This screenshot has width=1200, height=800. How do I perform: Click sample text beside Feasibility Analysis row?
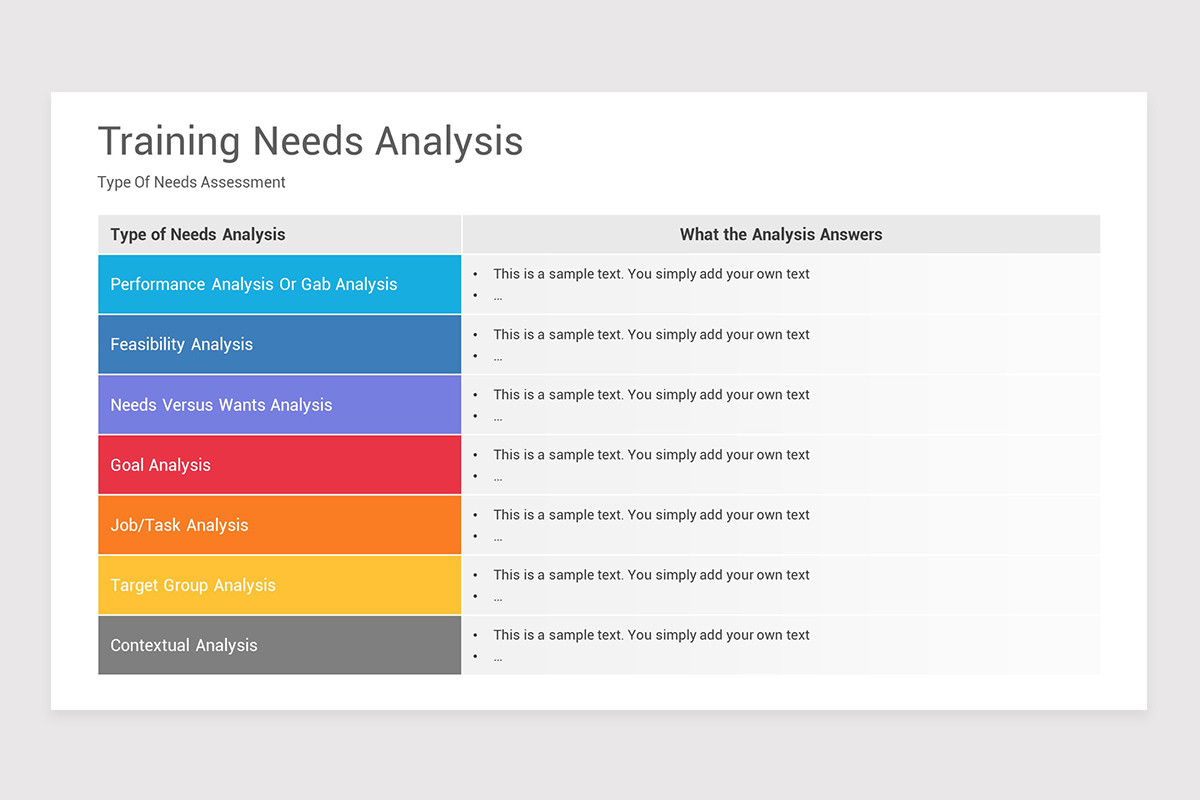(x=651, y=334)
